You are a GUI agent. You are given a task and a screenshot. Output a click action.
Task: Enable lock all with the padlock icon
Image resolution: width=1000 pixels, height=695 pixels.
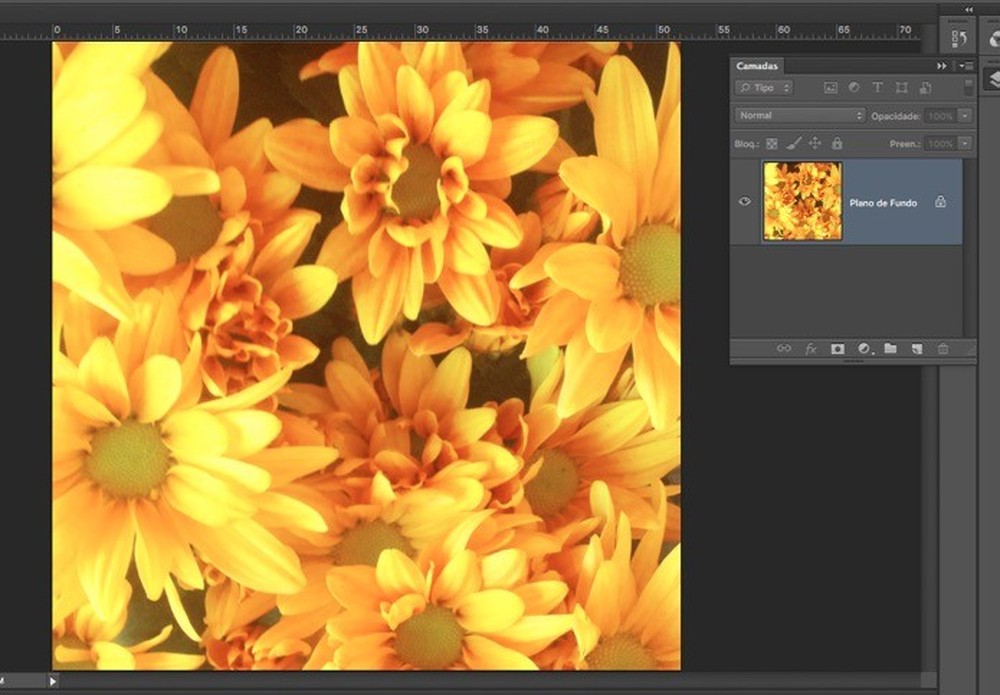pos(838,143)
